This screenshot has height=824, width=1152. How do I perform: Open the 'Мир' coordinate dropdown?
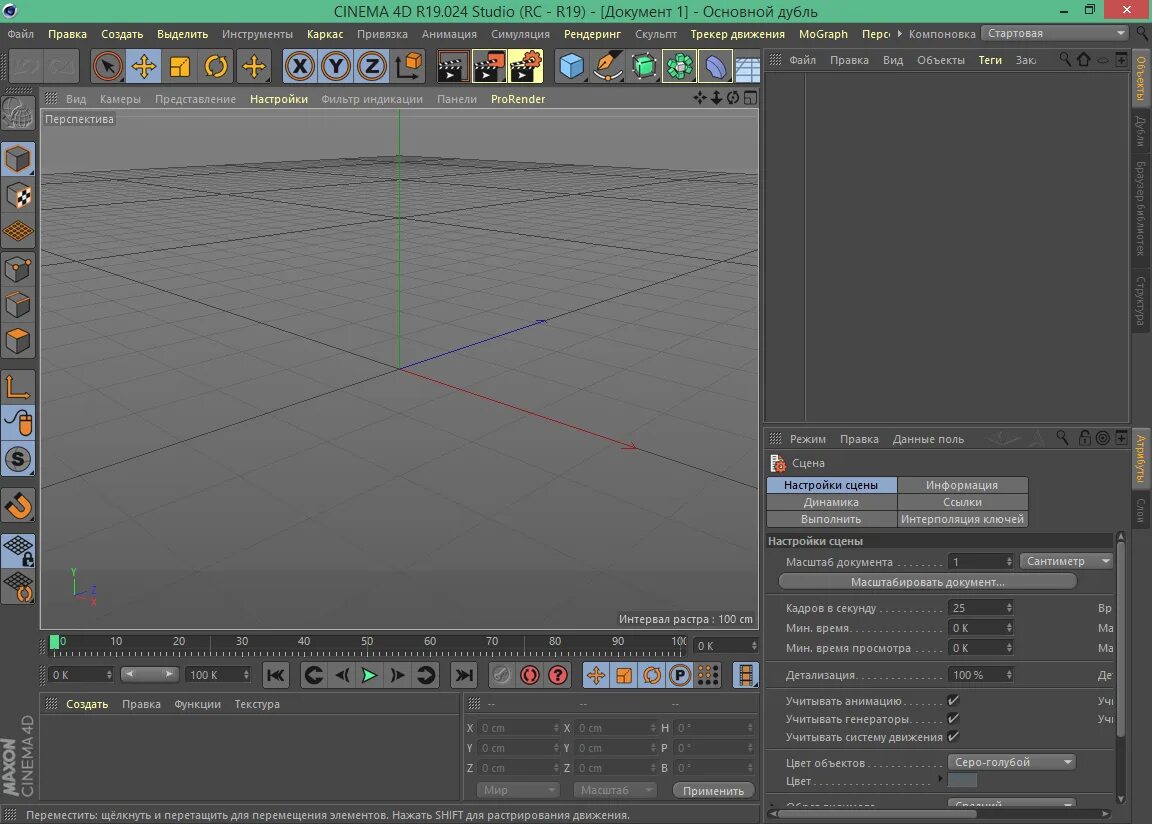(x=517, y=790)
